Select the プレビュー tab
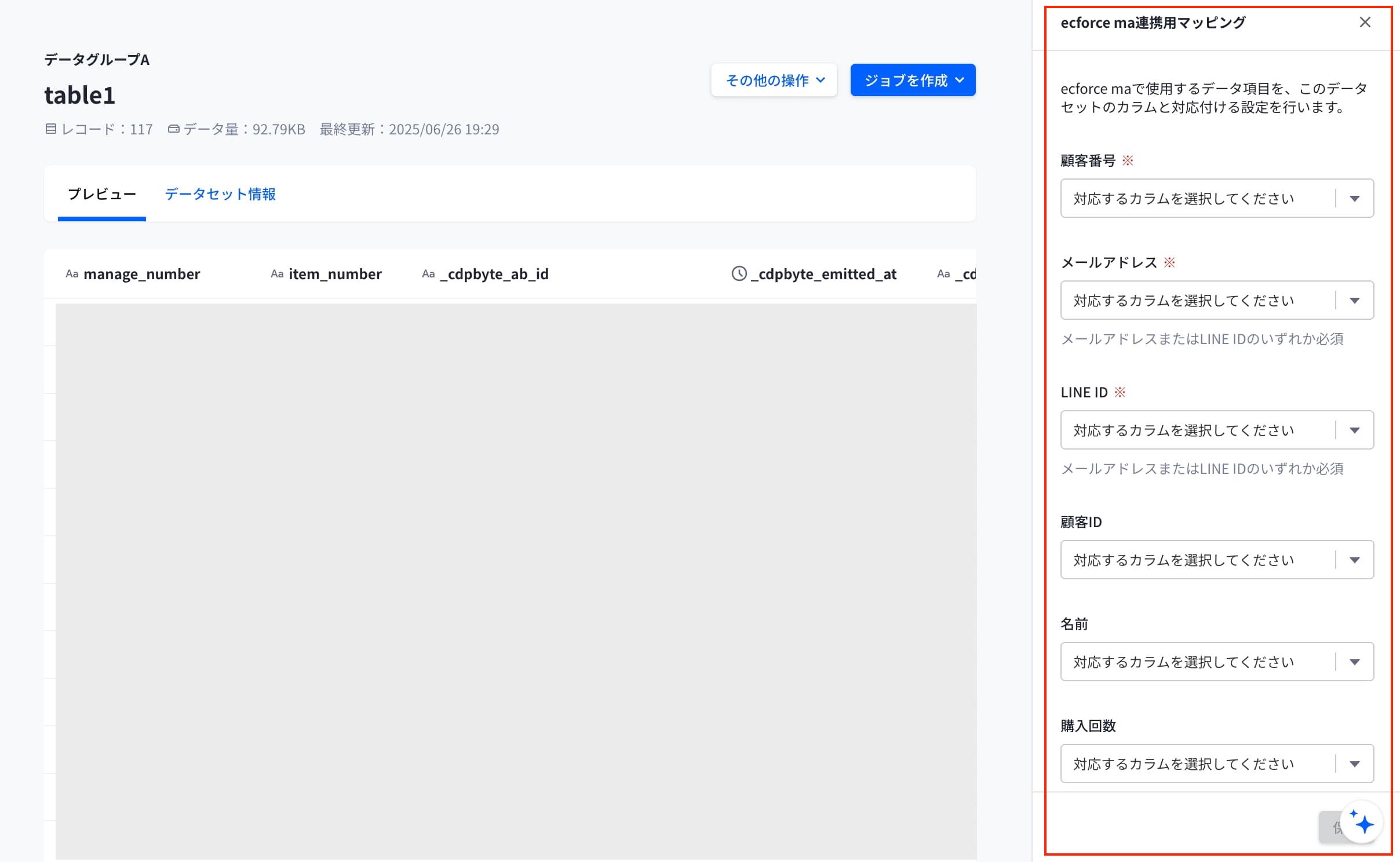This screenshot has height=862, width=1400. (x=102, y=194)
